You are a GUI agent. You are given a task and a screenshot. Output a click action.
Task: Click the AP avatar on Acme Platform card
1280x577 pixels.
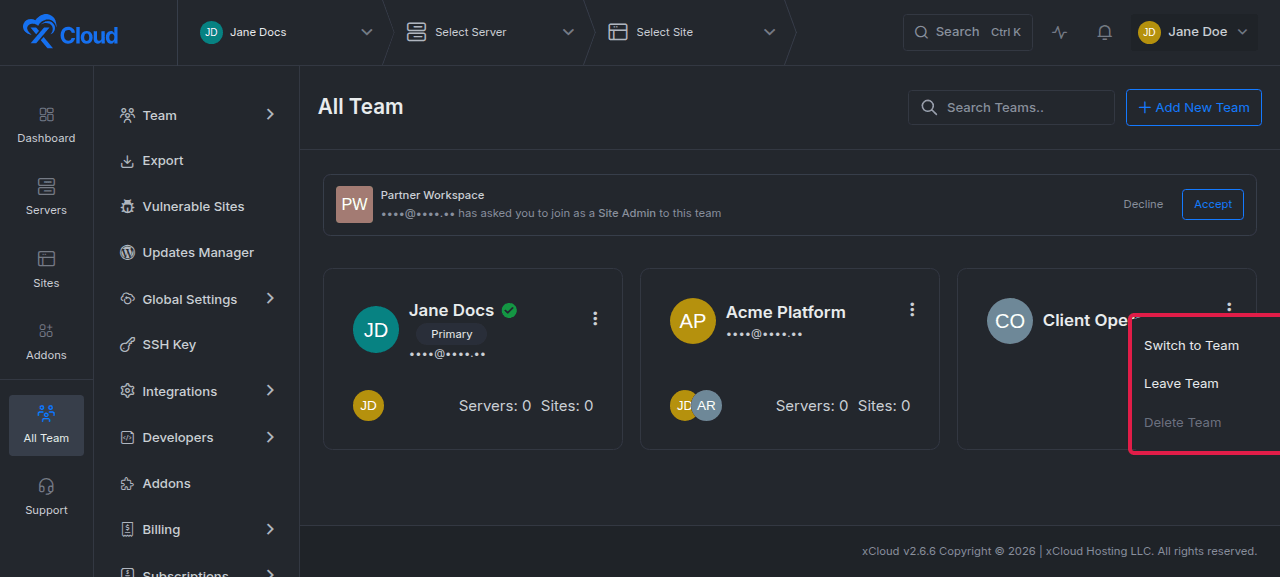coord(693,321)
